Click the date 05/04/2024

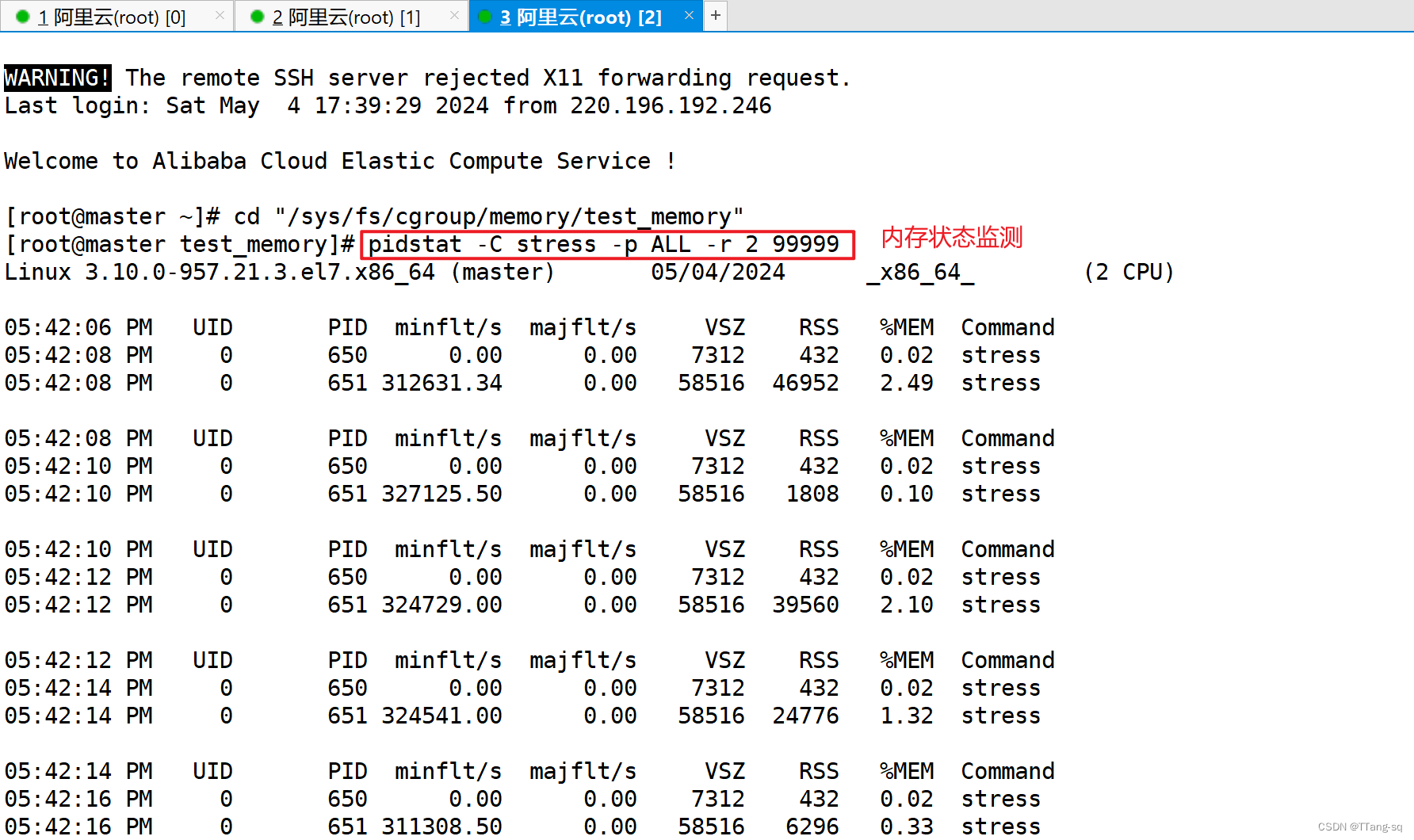[x=718, y=272]
